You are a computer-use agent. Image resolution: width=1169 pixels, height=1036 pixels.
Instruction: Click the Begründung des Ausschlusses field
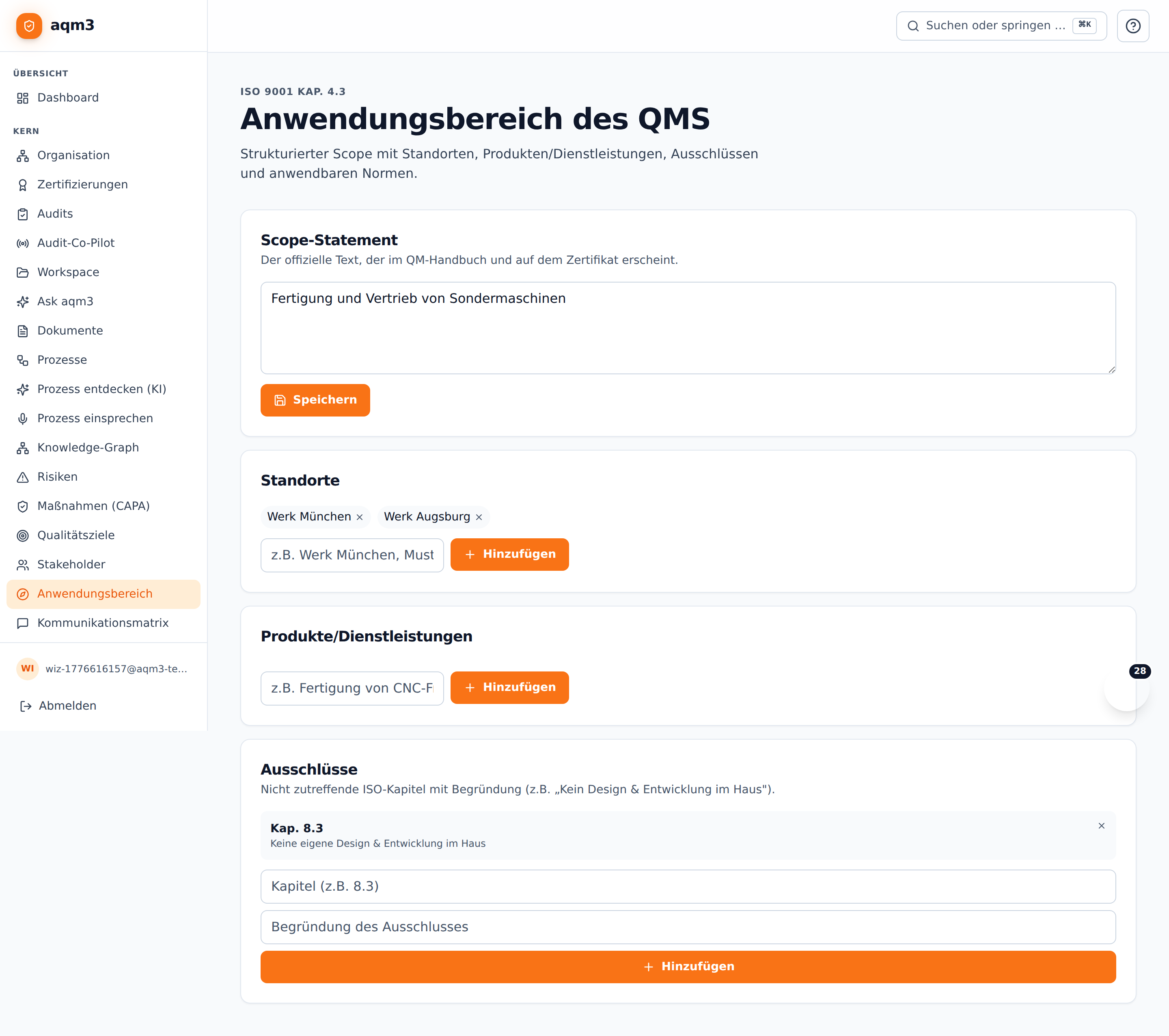coord(688,927)
